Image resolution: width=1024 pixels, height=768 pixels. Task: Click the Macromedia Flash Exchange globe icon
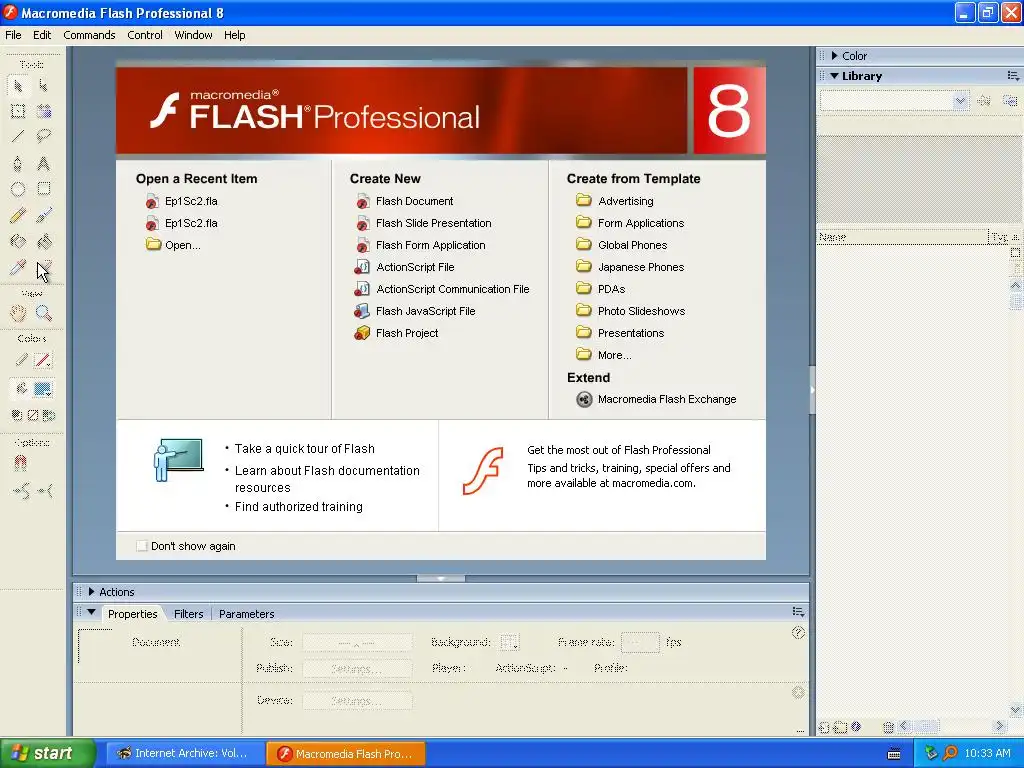[x=584, y=400]
